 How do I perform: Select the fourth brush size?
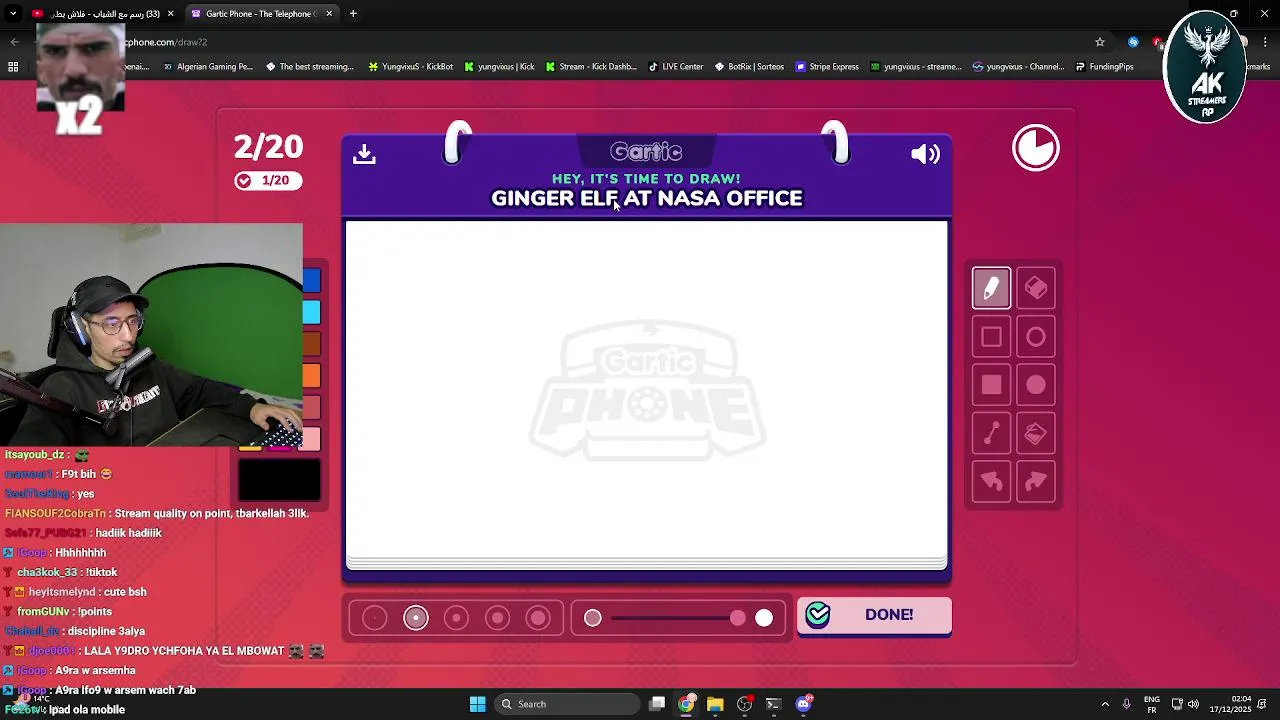point(497,618)
